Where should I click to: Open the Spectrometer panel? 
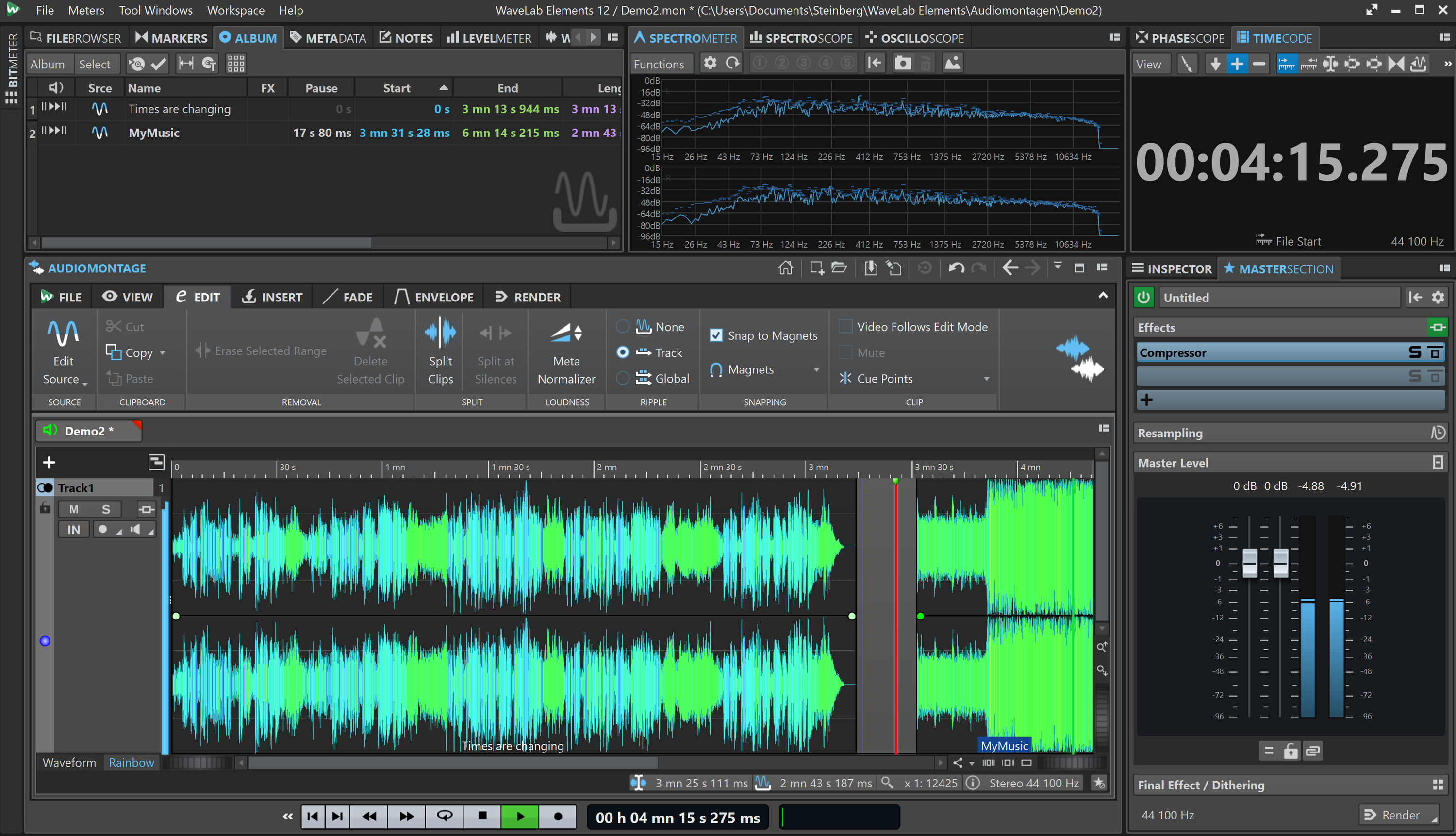(686, 38)
